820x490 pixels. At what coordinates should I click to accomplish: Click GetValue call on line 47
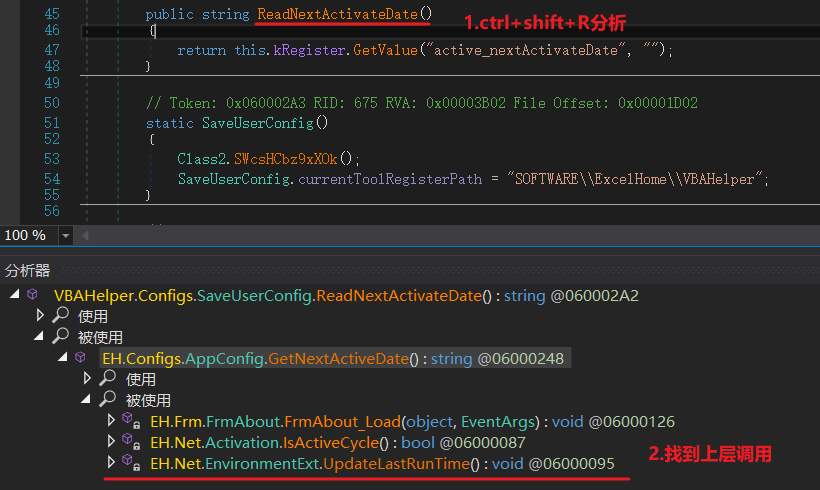385,50
